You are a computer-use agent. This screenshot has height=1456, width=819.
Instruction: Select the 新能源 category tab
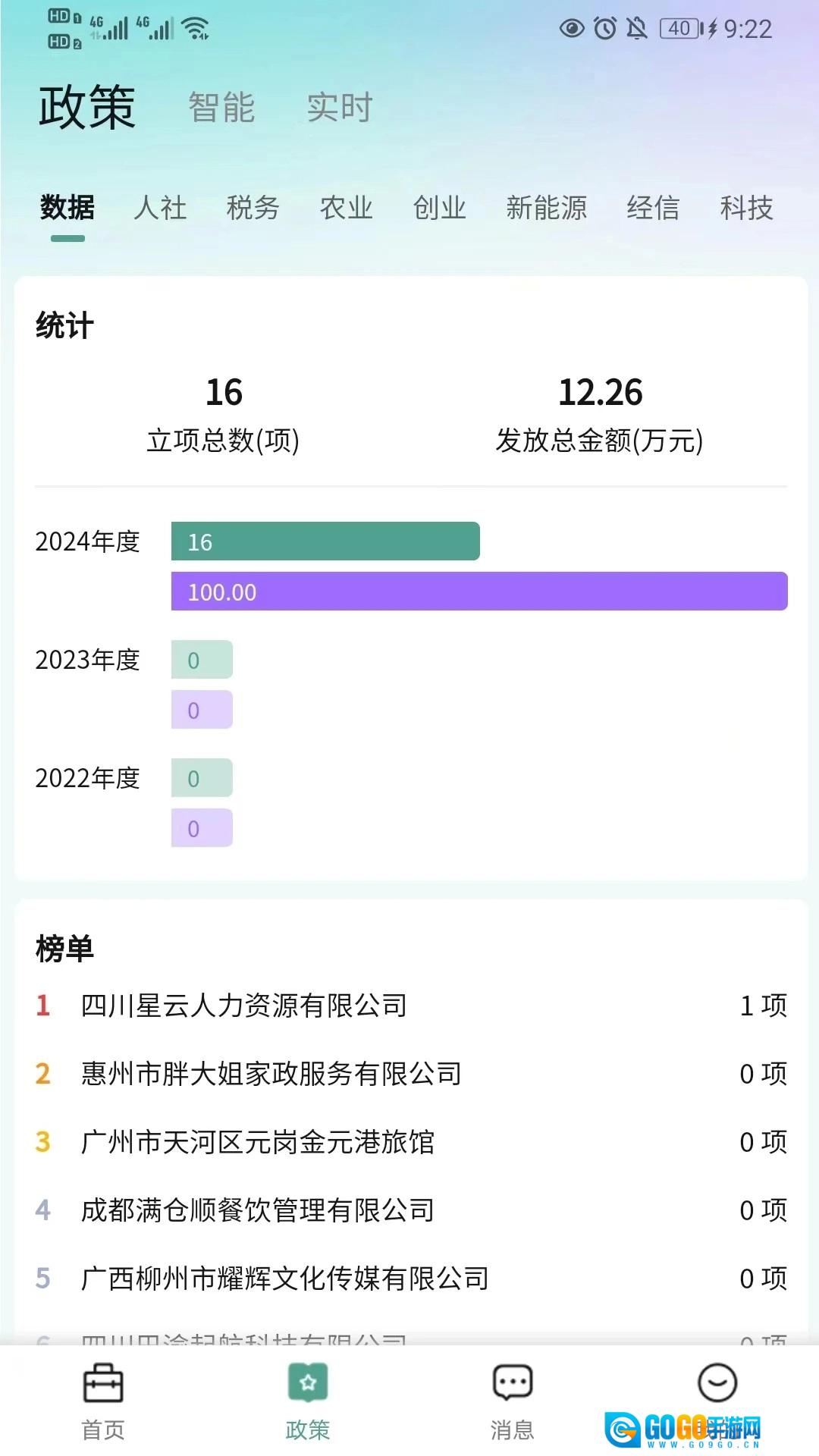click(547, 207)
